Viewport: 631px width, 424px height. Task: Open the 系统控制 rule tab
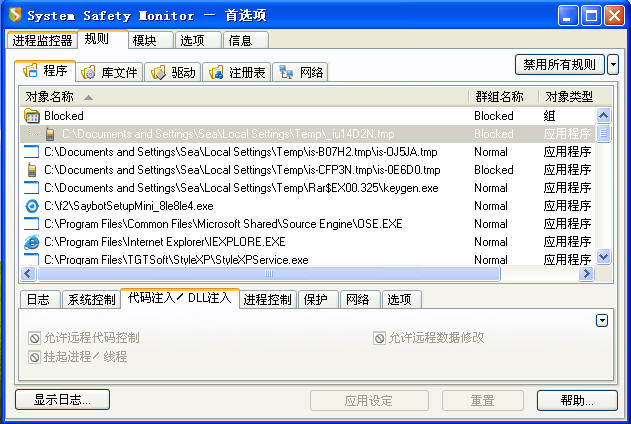91,299
